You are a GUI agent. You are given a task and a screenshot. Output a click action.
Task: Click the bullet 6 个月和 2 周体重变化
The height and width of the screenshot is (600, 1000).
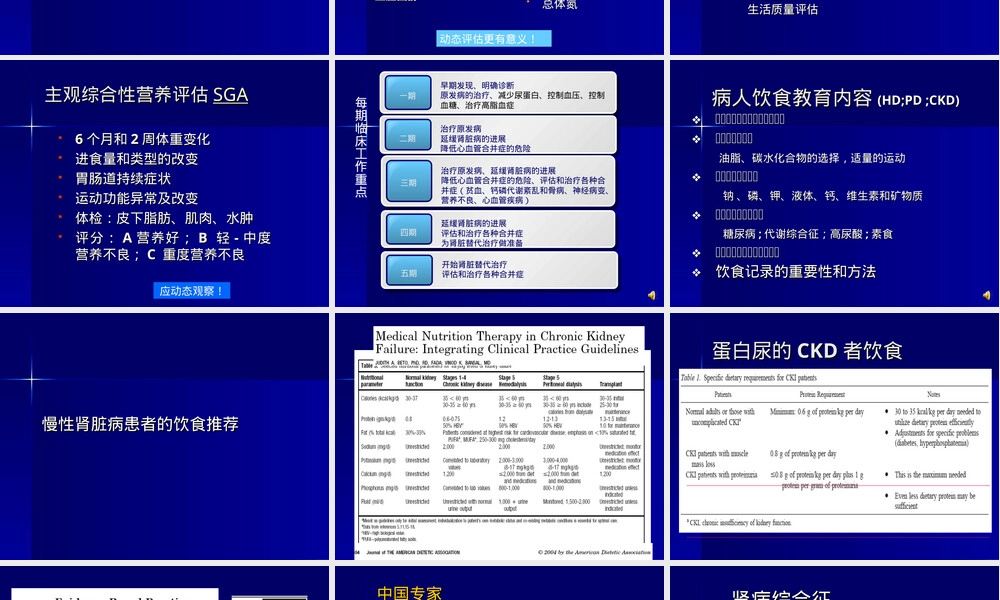[x=142, y=139]
